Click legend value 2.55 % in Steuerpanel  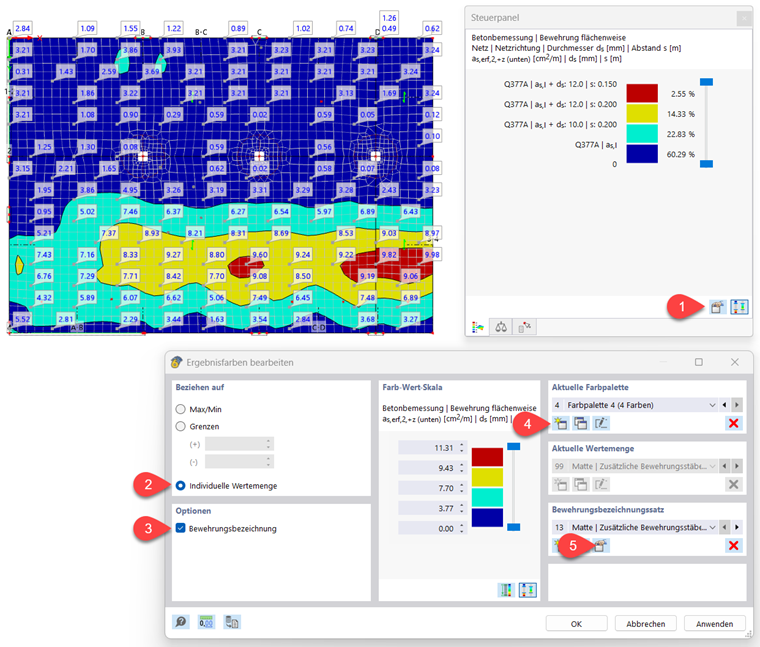682,94
